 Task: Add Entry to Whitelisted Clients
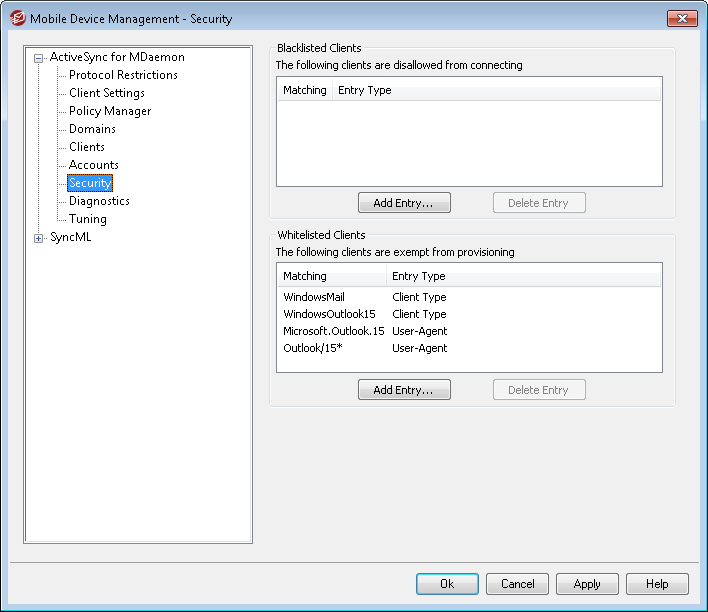404,390
